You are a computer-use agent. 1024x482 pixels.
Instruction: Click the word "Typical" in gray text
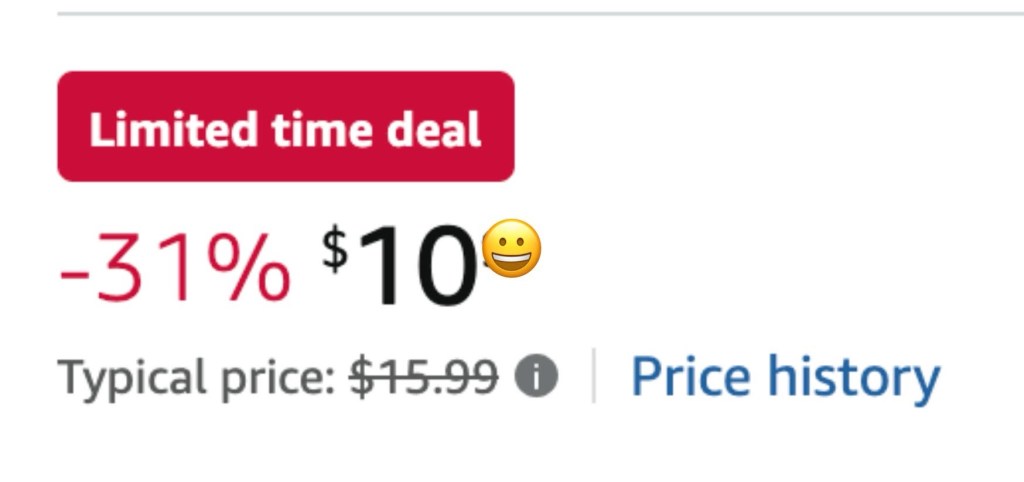(x=122, y=378)
